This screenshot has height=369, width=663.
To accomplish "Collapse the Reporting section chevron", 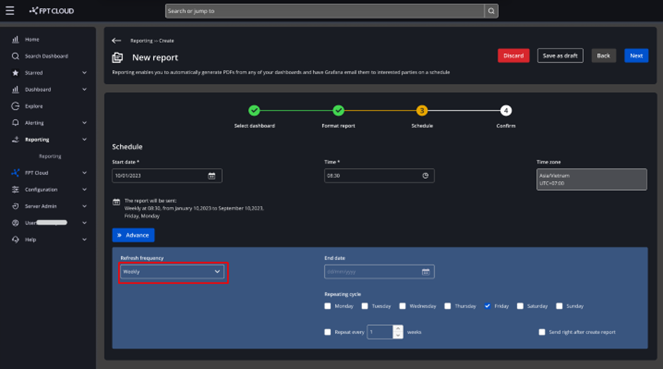I will [x=85, y=139].
